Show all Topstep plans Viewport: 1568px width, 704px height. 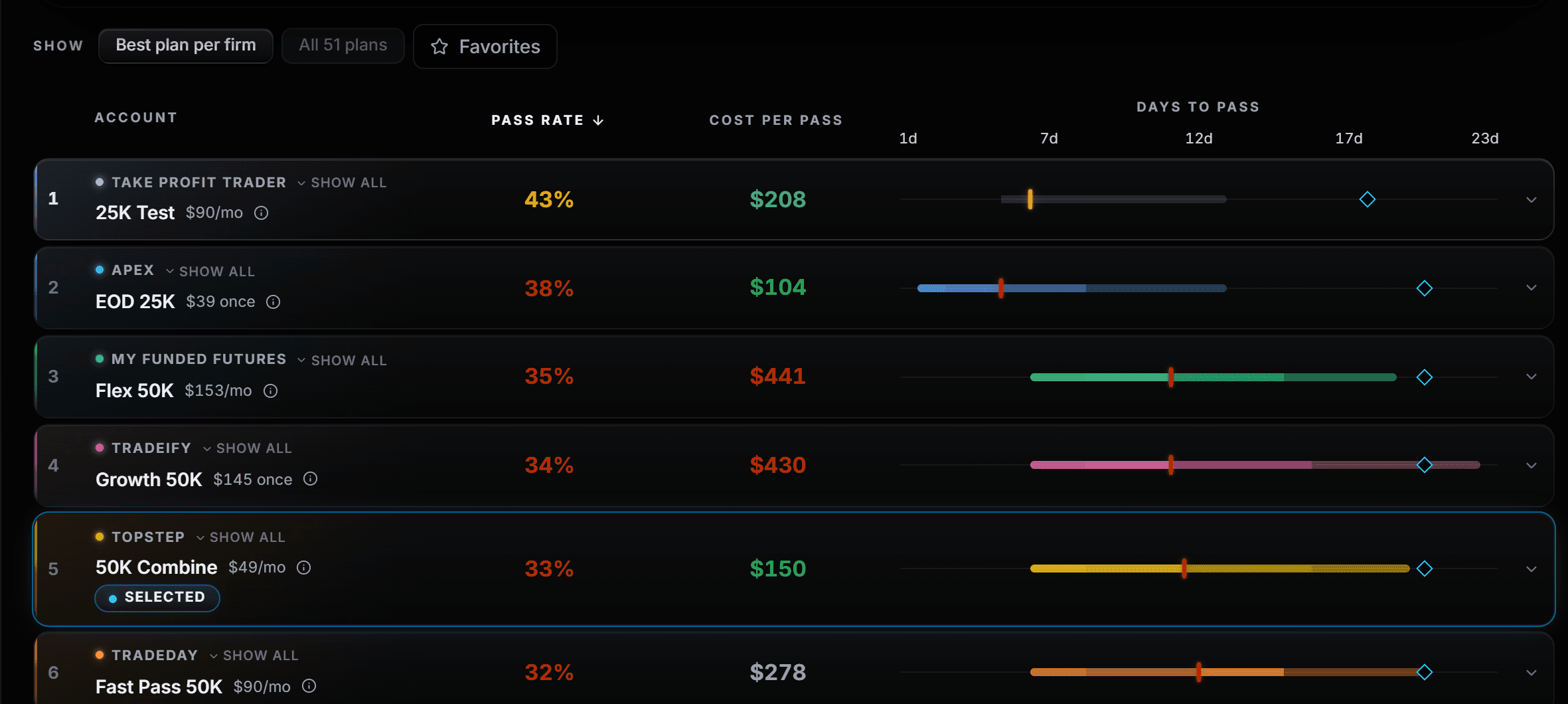[x=241, y=537]
